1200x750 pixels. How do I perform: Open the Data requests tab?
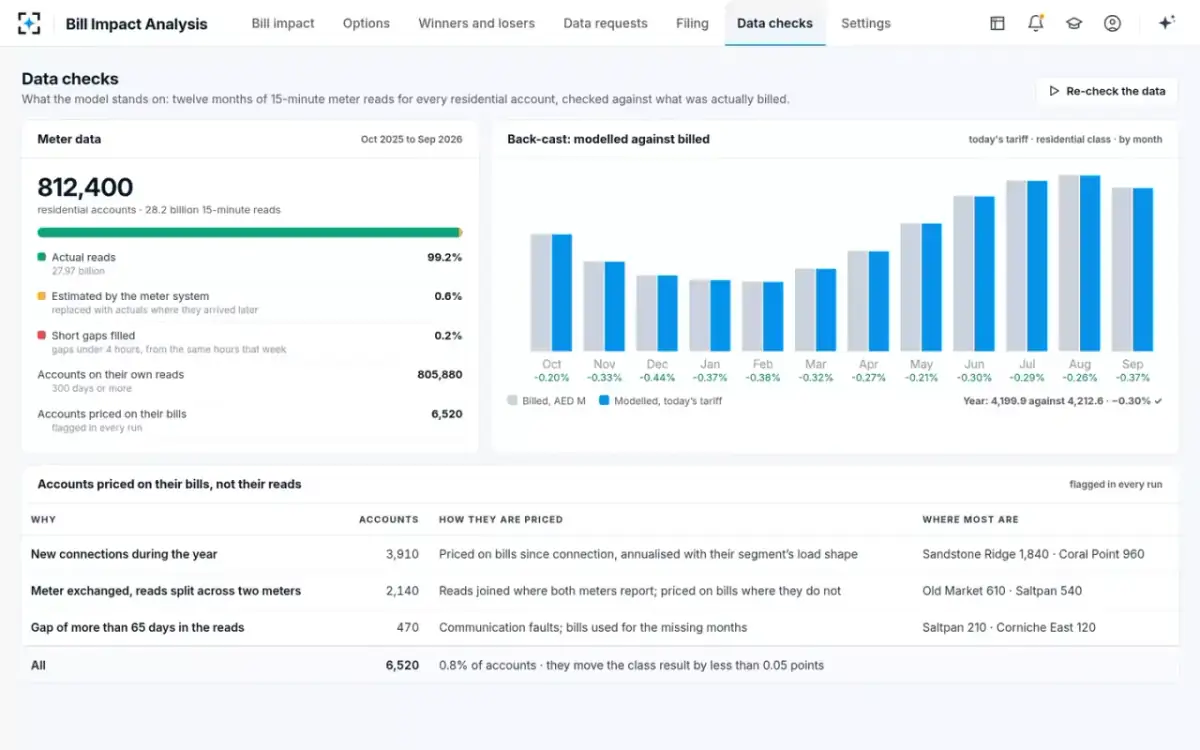(x=605, y=23)
